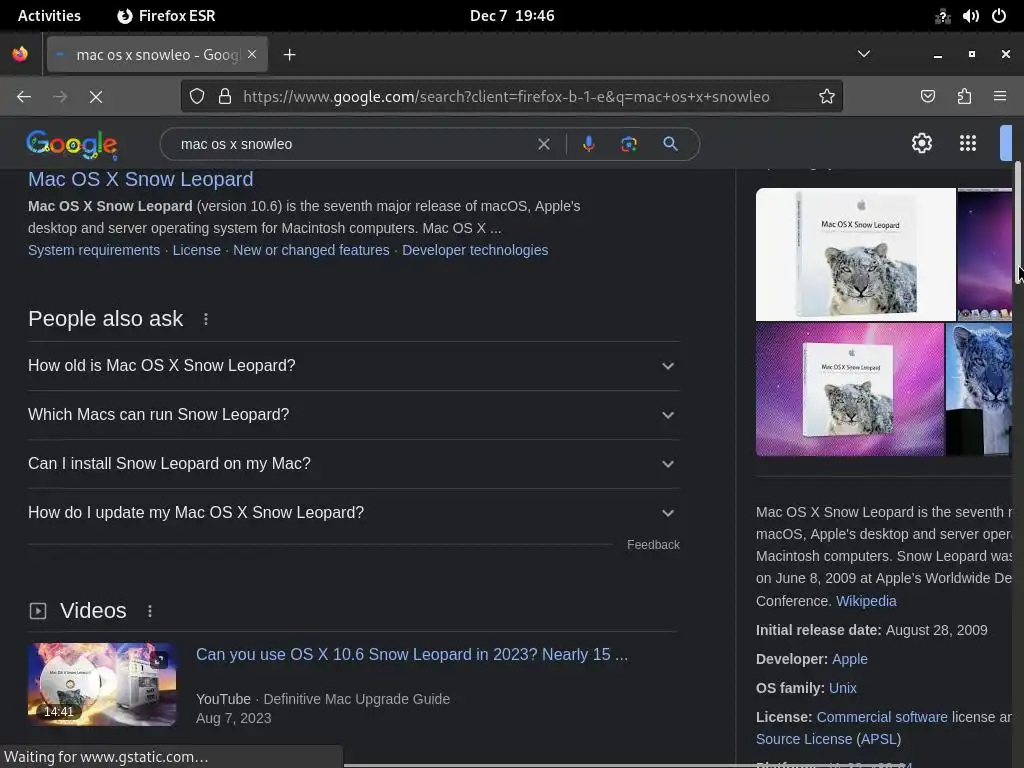Image resolution: width=1024 pixels, height=768 pixels.
Task: Click 'Initial release date: August 28, 2009' text
Action: coord(871,630)
